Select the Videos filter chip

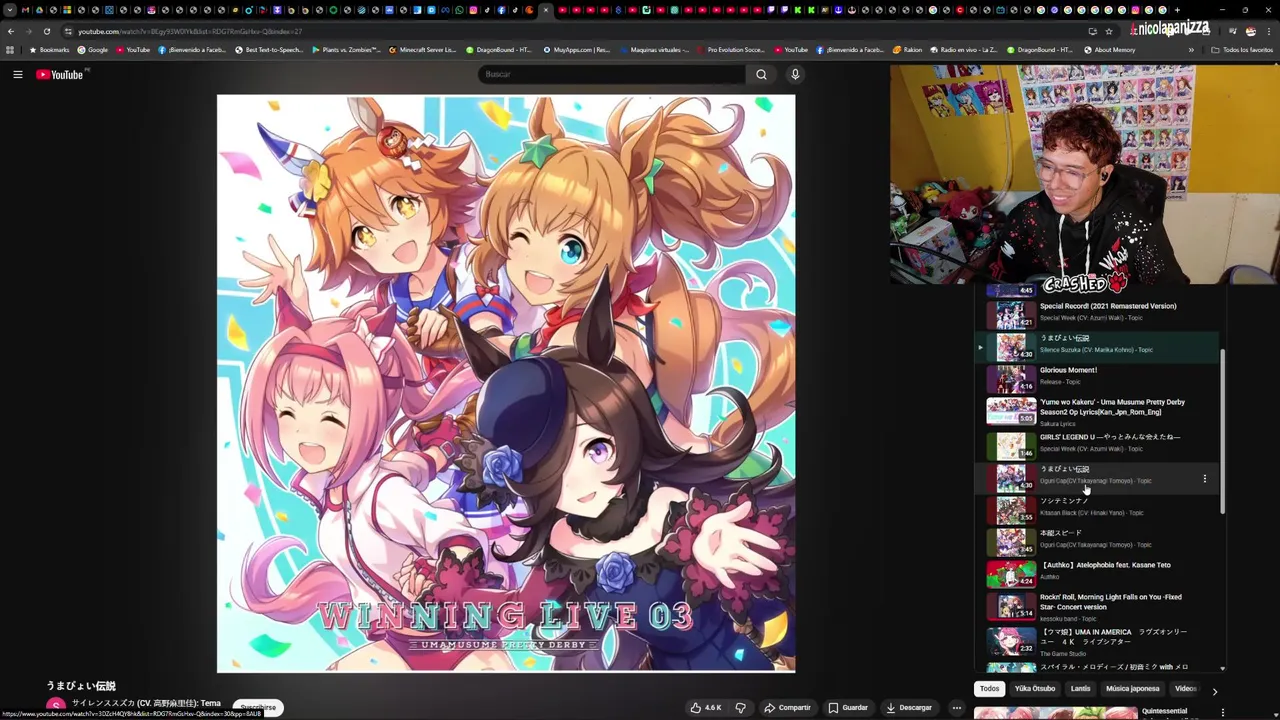click(1185, 688)
